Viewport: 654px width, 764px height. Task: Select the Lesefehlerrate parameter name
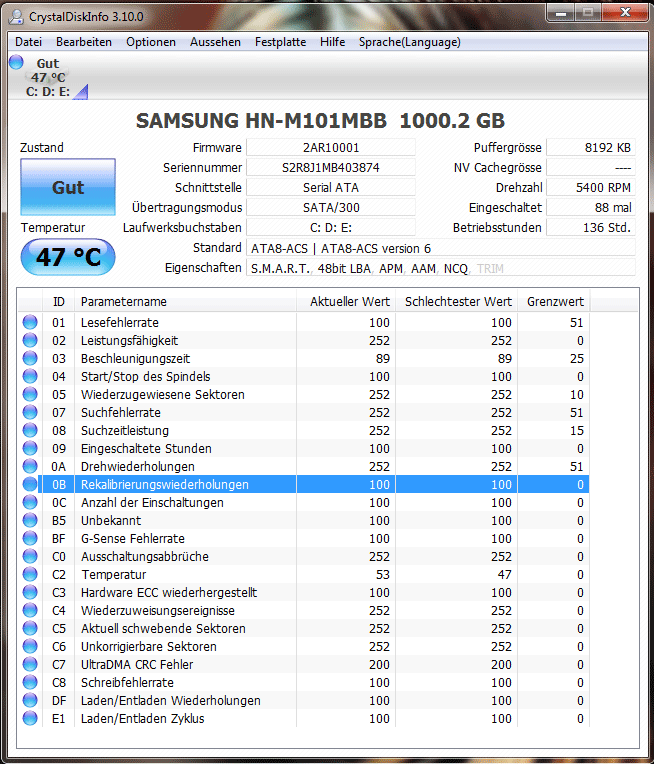pos(120,323)
